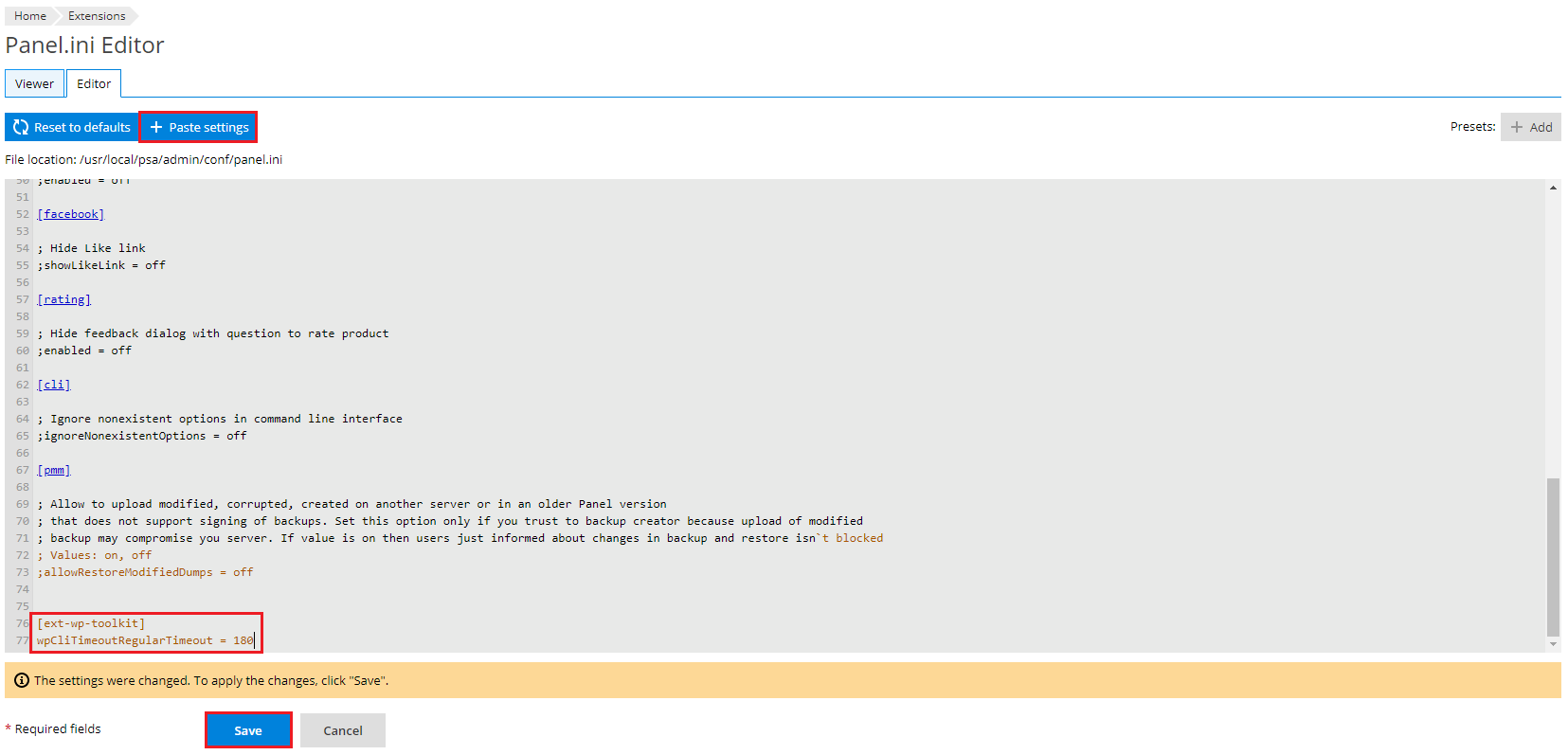This screenshot has width=1568, height=755.
Task: Click the editor's vertical scrollbar thumb
Action: 1553,557
